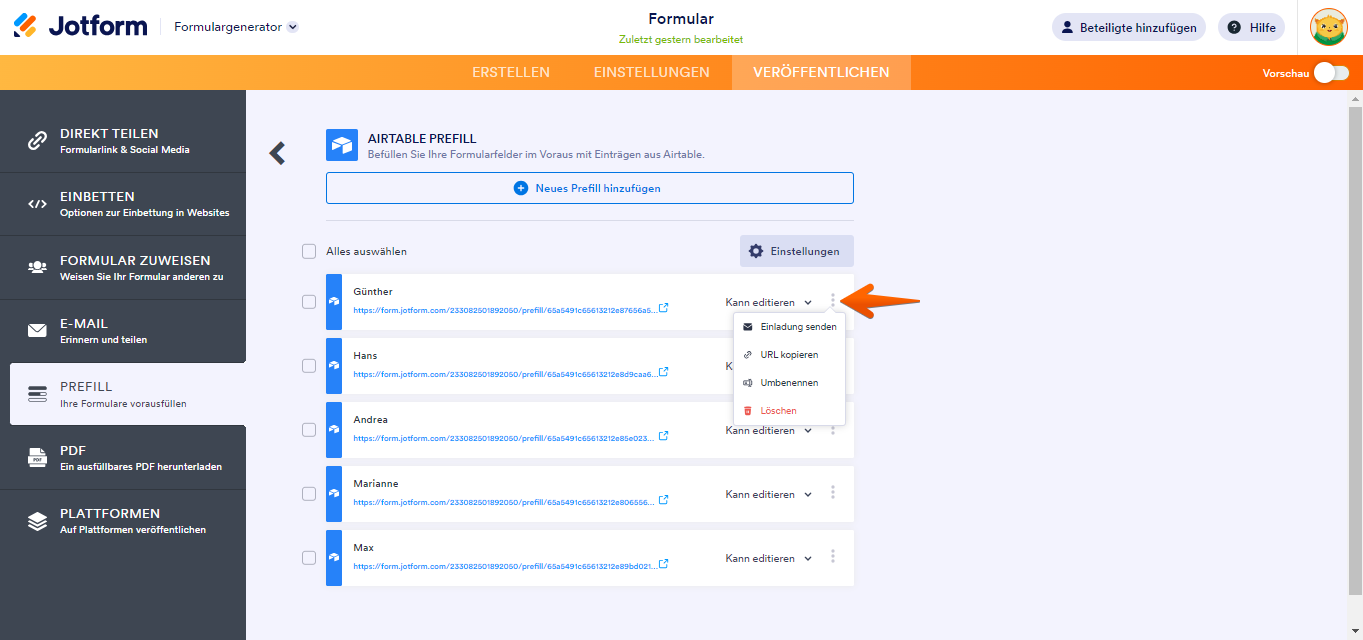Image resolution: width=1363 pixels, height=640 pixels.
Task: Click the Beteiligte hinzufügen button
Action: pos(1128,27)
